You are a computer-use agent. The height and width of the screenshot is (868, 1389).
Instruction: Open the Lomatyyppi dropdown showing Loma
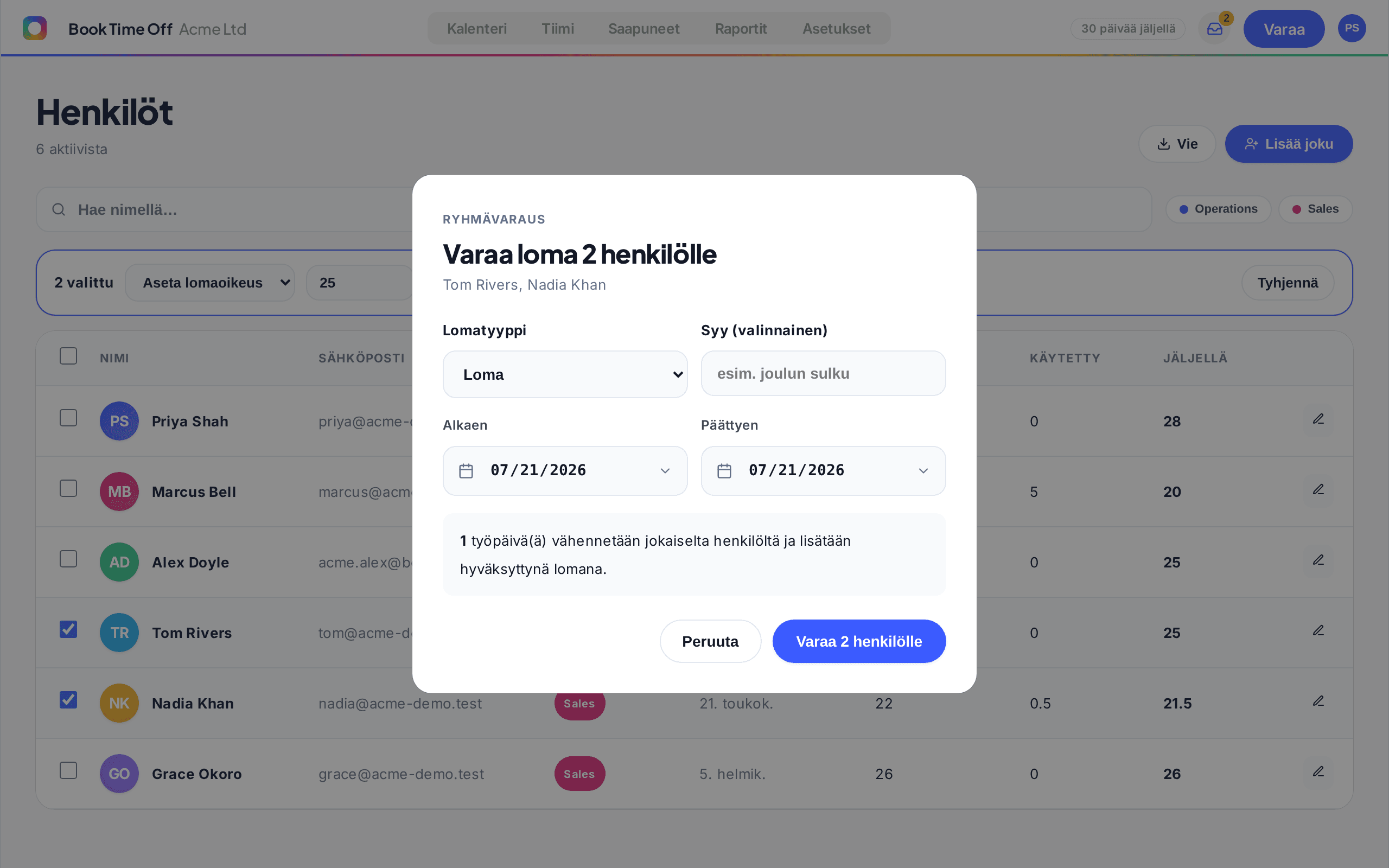565,374
